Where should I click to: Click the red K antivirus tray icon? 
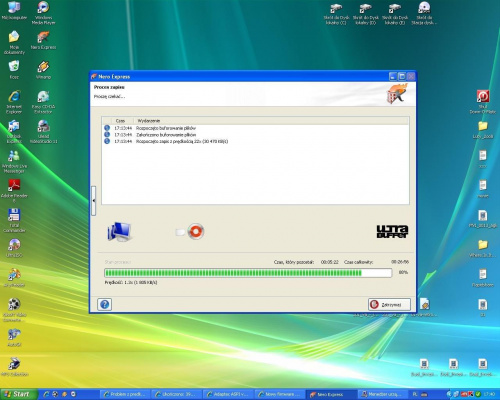pos(471,394)
